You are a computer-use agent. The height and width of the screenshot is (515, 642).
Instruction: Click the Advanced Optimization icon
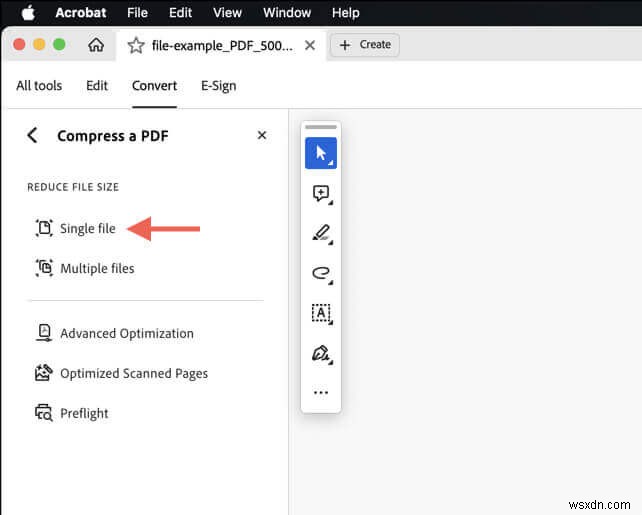(x=44, y=333)
